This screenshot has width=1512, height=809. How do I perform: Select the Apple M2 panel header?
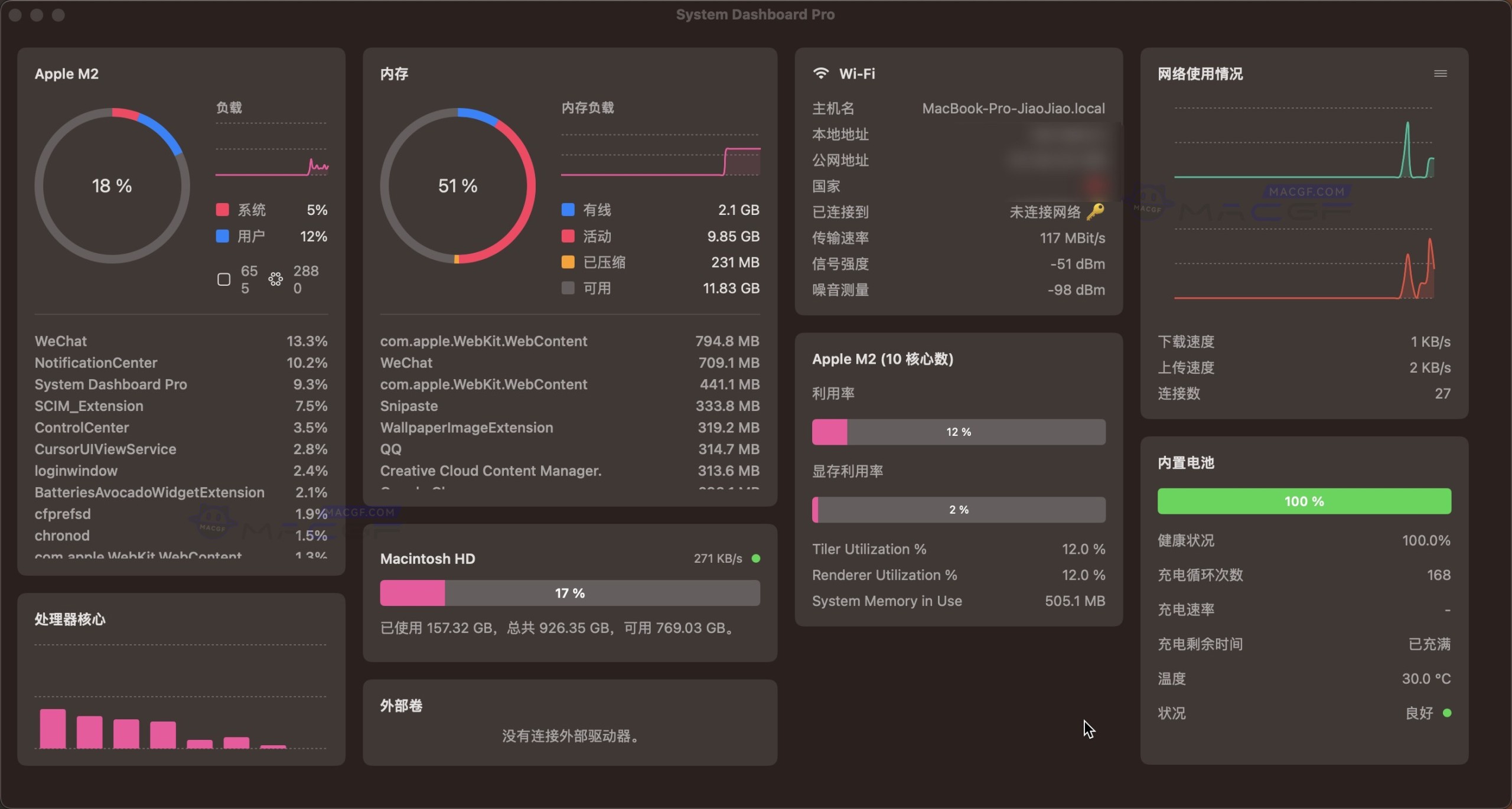point(67,73)
